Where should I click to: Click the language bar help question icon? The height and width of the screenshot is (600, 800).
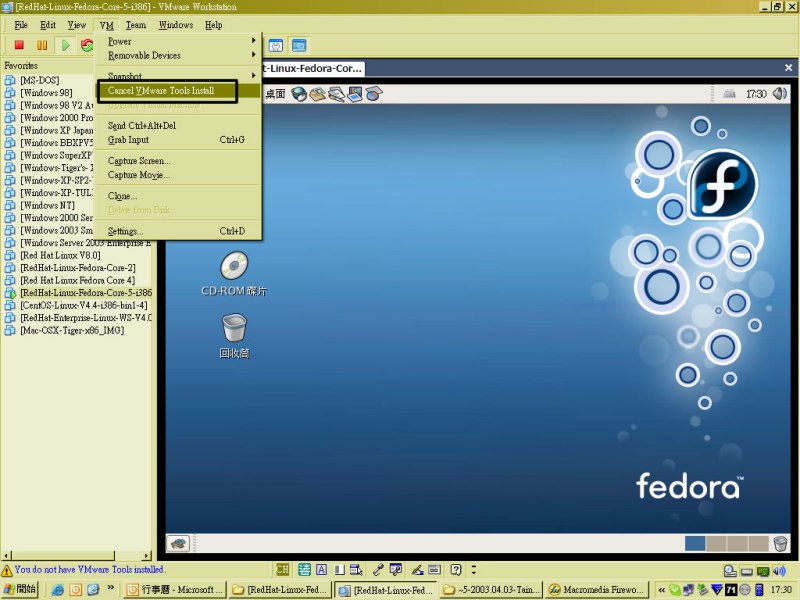[456, 569]
